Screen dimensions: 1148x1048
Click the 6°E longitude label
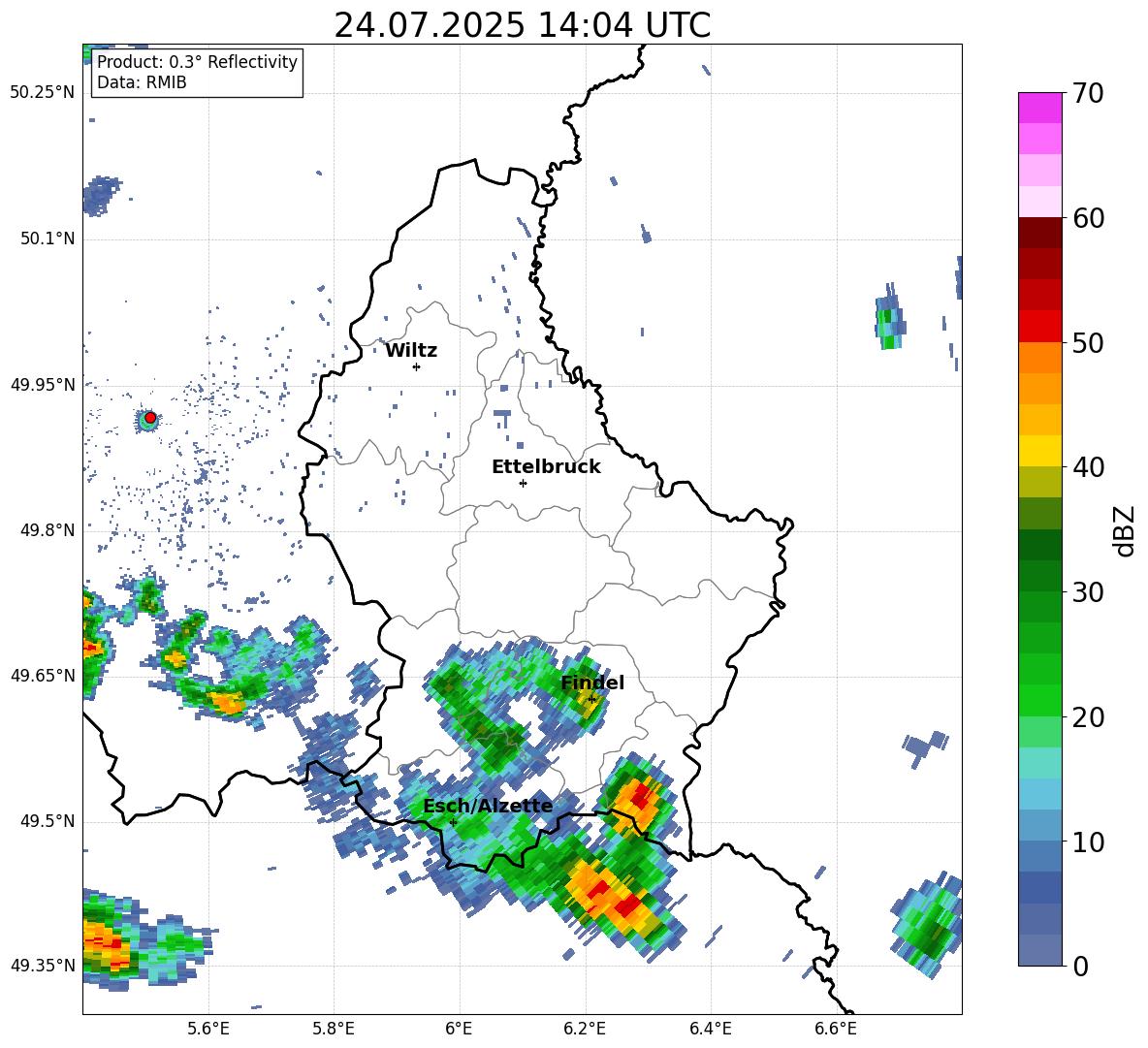tap(459, 1029)
